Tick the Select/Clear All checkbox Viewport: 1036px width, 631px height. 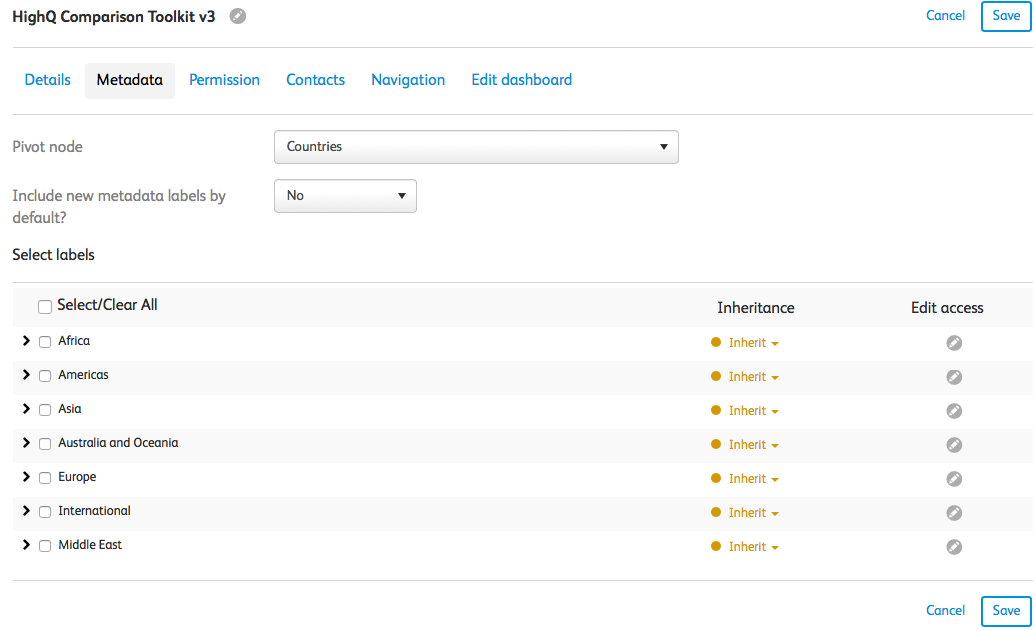pos(45,307)
